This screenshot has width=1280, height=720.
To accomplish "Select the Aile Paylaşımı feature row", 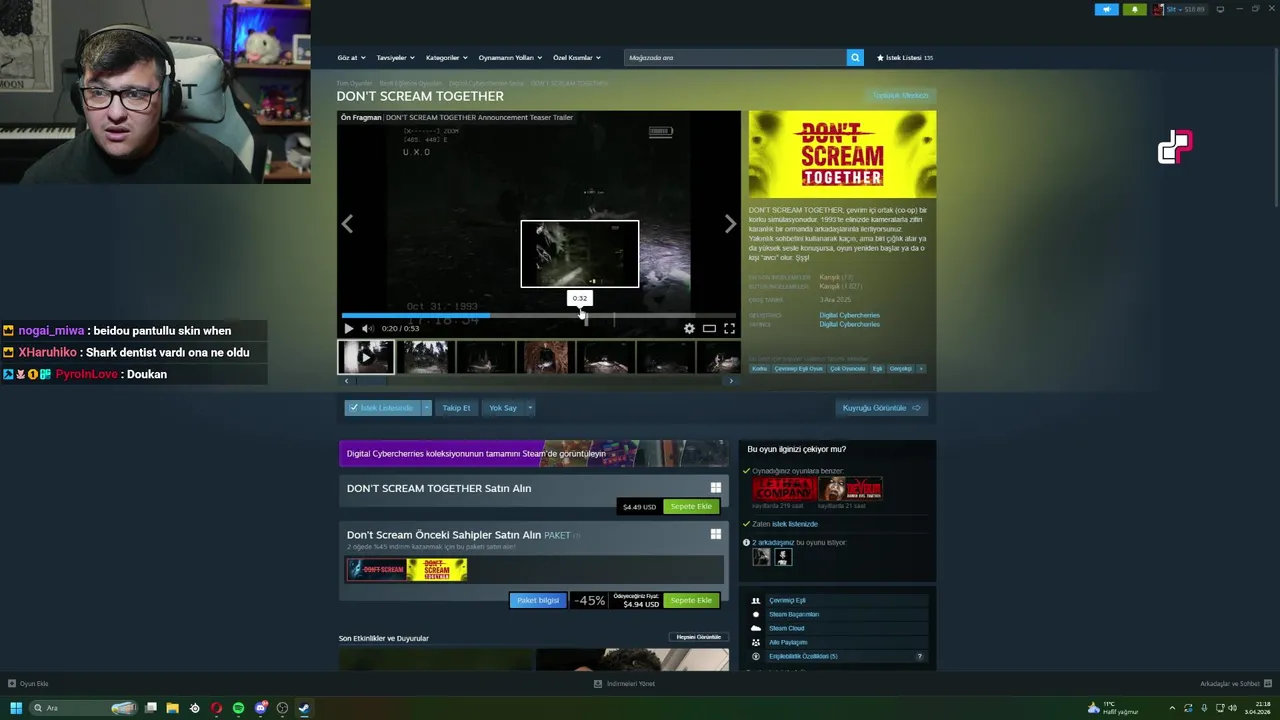I will (x=837, y=643).
